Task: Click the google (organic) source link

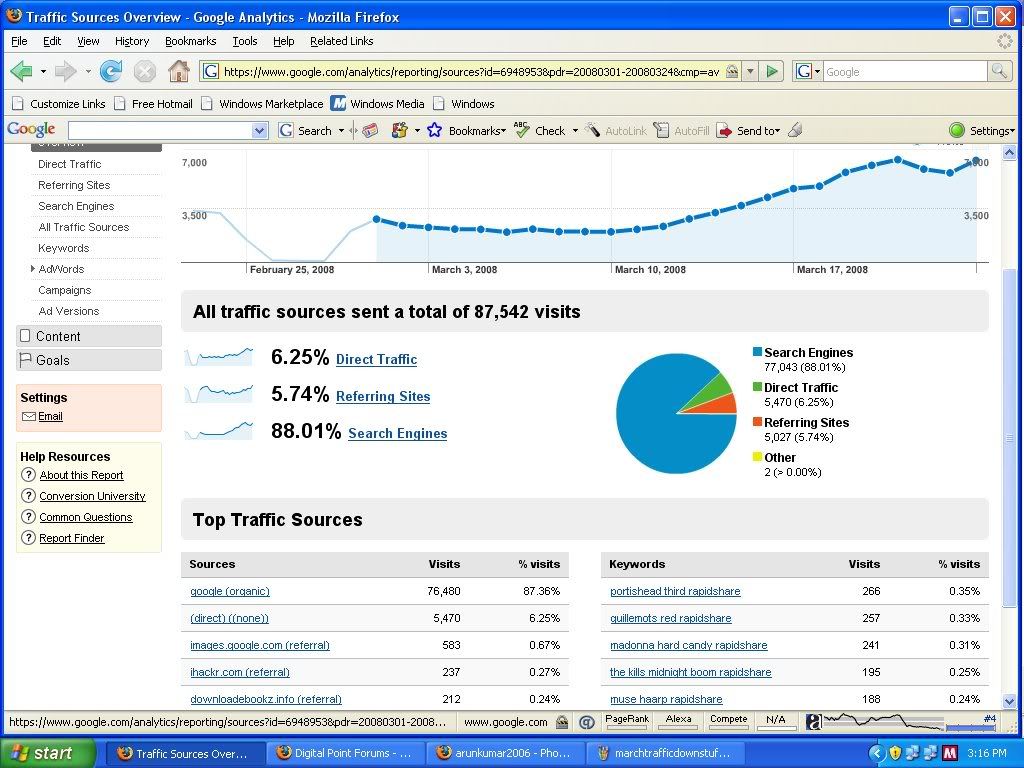Action: click(230, 591)
